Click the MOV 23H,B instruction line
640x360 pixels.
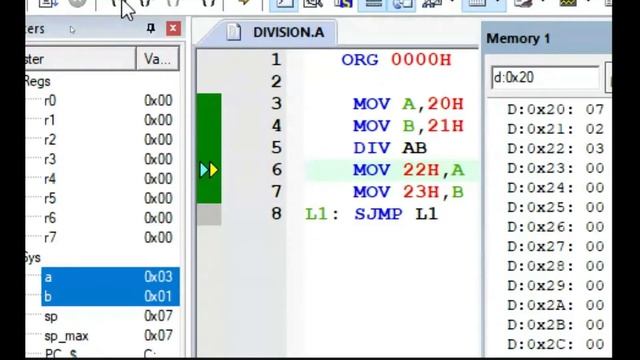[409, 192]
